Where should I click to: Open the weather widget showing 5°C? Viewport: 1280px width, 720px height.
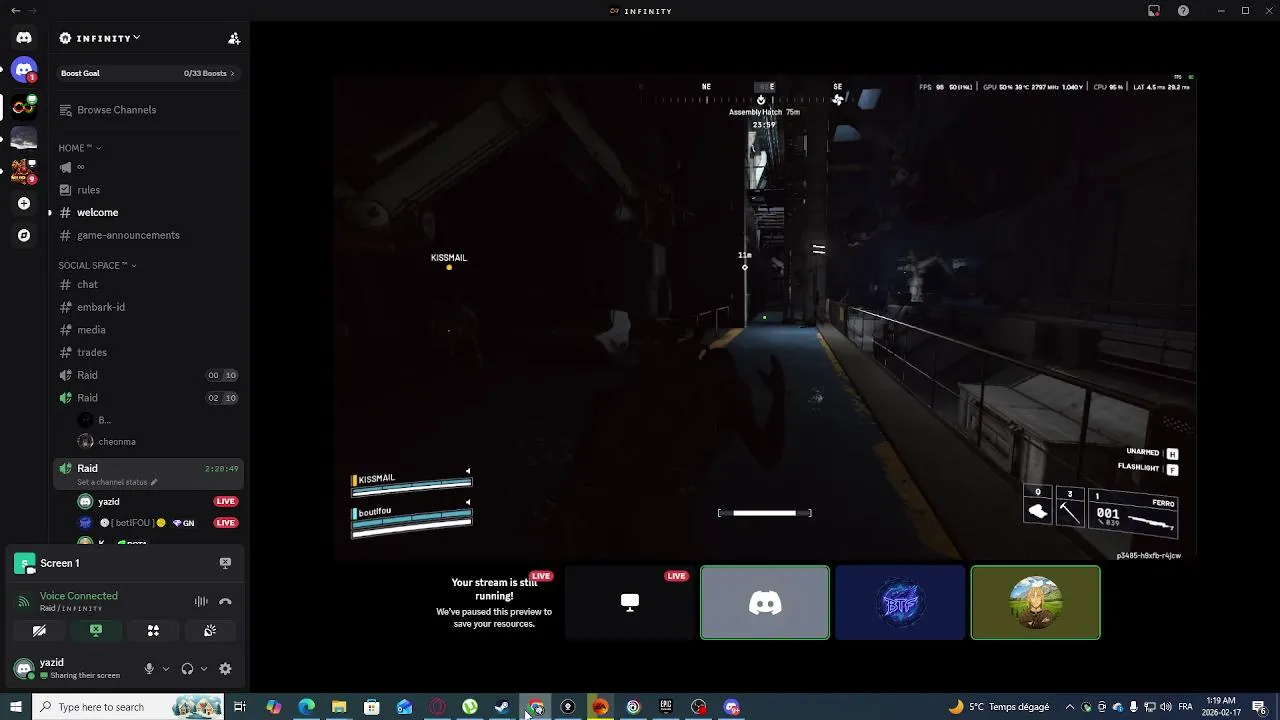tap(999, 707)
